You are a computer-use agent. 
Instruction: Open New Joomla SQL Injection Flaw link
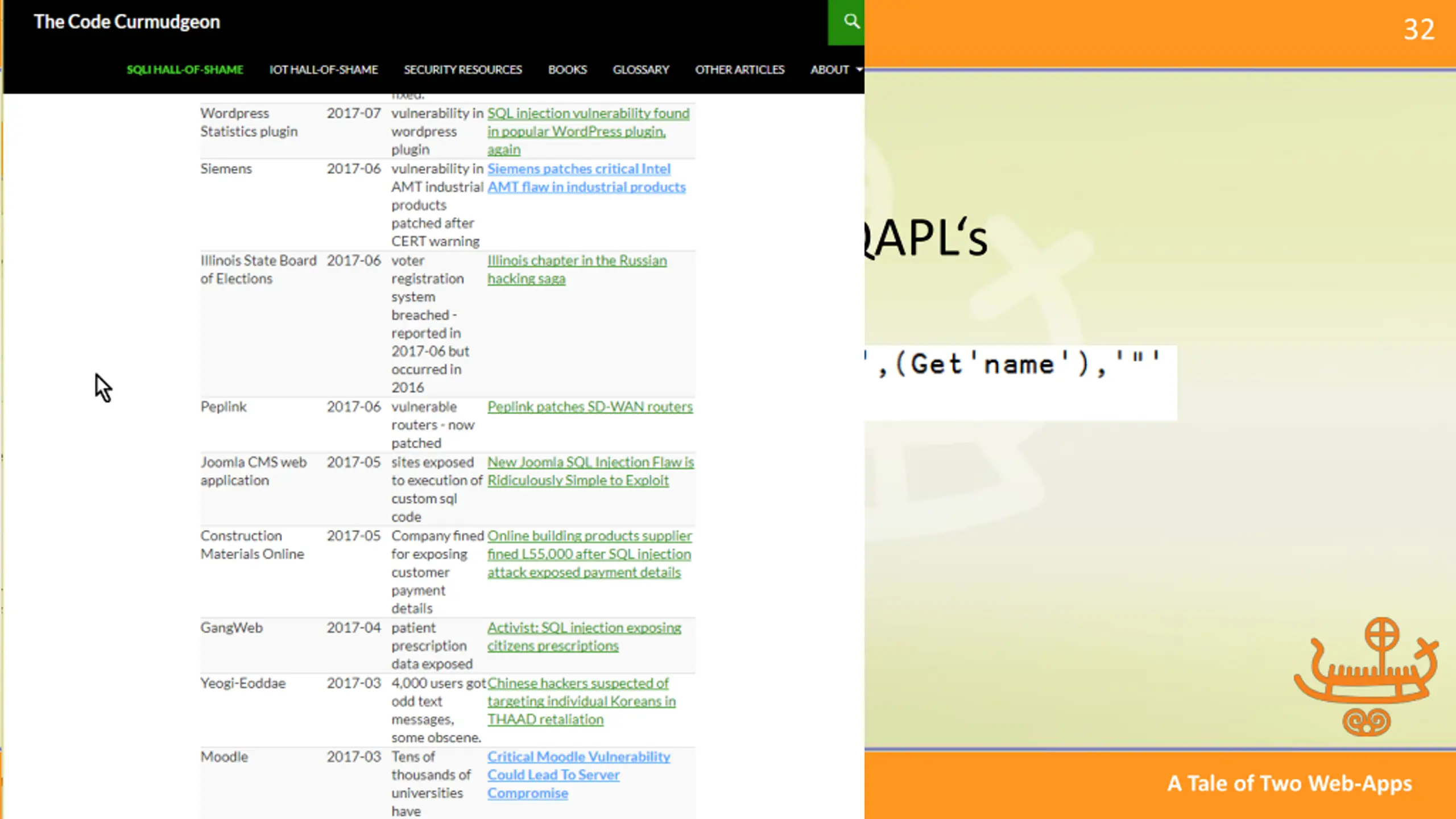point(590,462)
